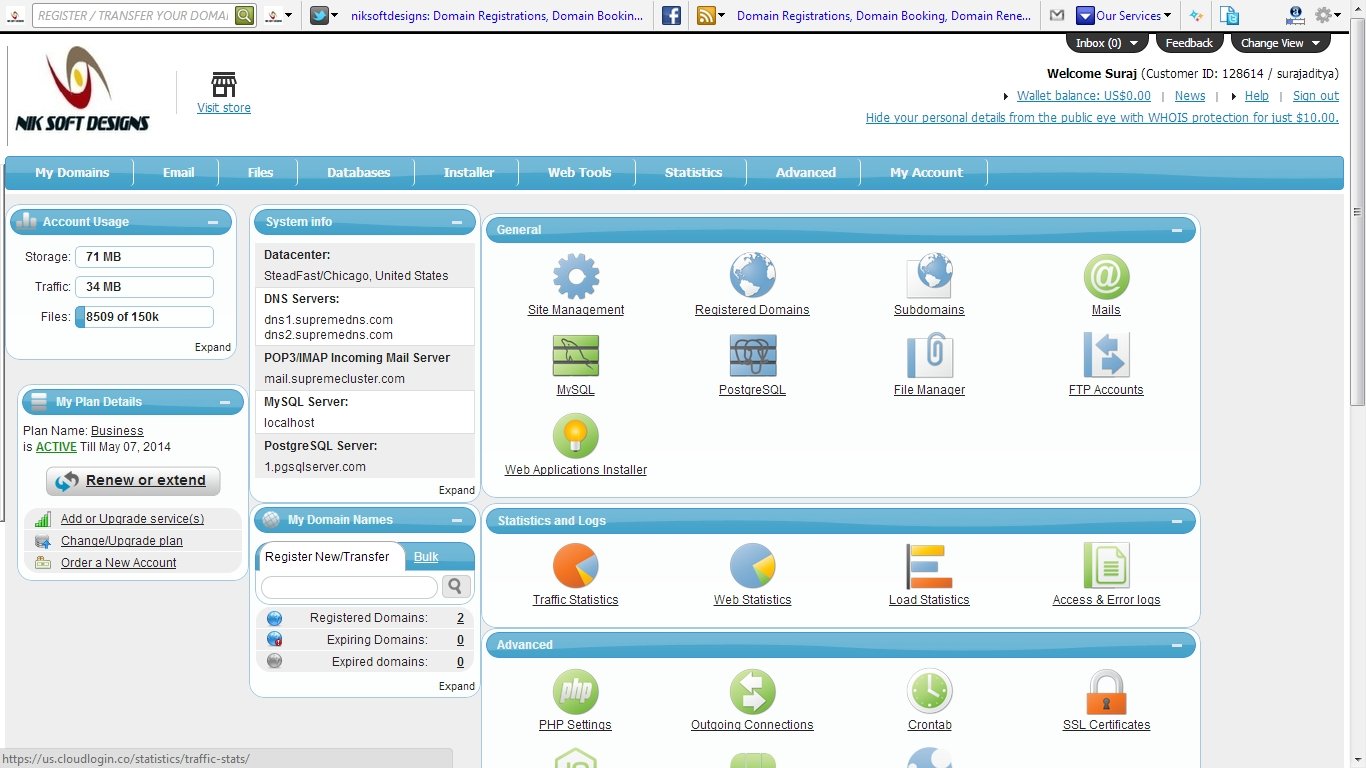The image size is (1366, 768).
Task: Open the Statistics menu
Action: click(x=693, y=172)
